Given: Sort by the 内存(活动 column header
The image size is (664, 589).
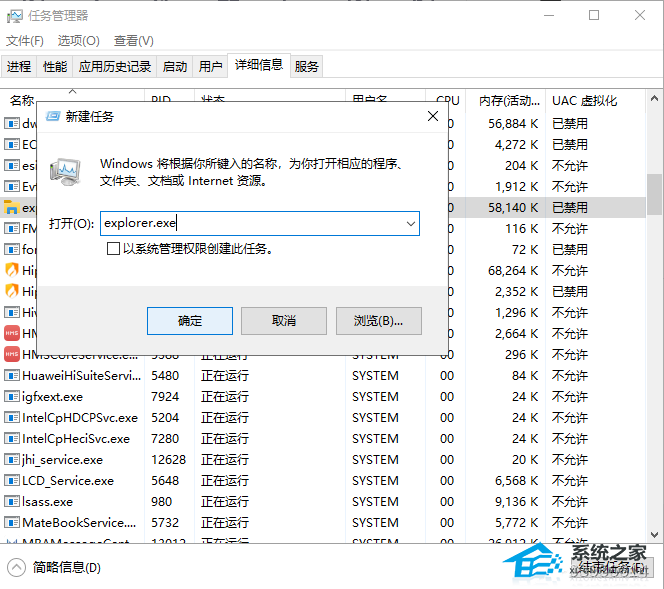Looking at the screenshot, I should click(509, 101).
